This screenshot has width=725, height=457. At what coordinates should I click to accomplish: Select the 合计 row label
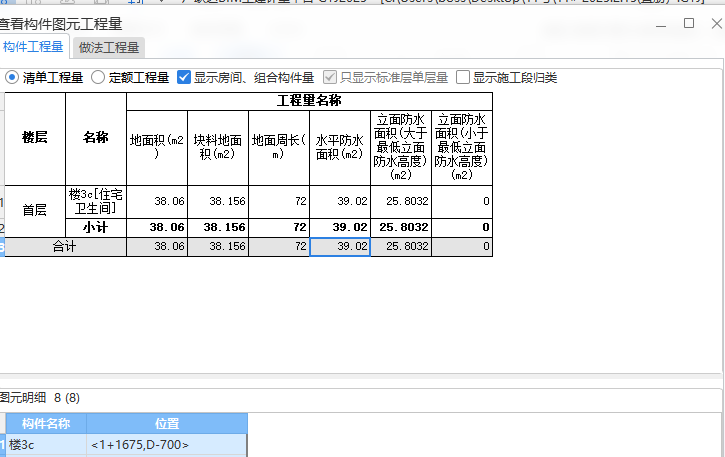65,247
